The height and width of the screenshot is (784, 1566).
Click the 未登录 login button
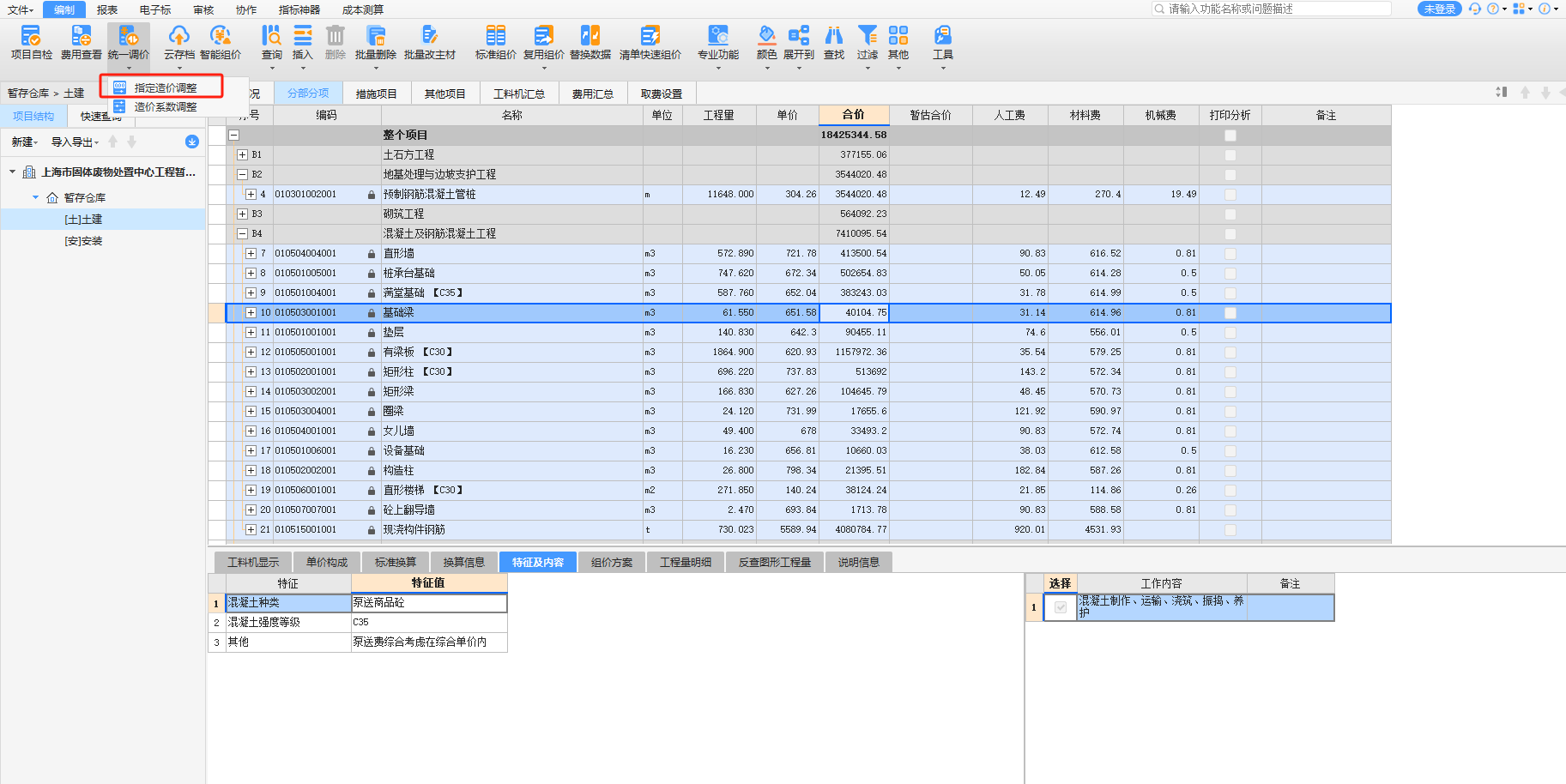coord(1439,9)
